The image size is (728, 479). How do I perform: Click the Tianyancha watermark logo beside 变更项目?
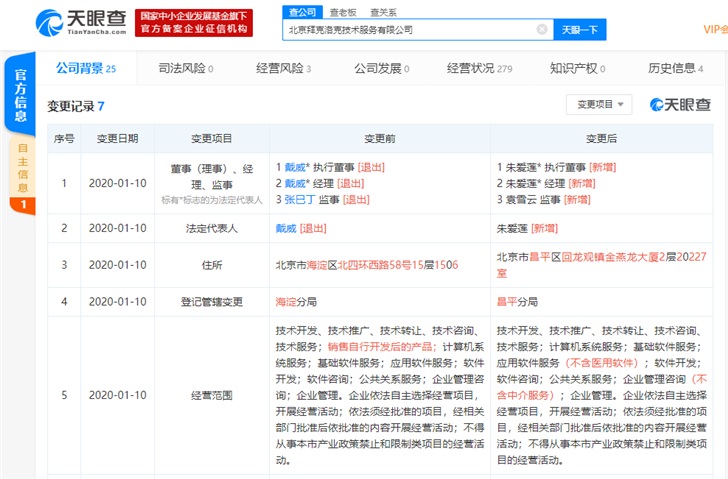coord(680,105)
